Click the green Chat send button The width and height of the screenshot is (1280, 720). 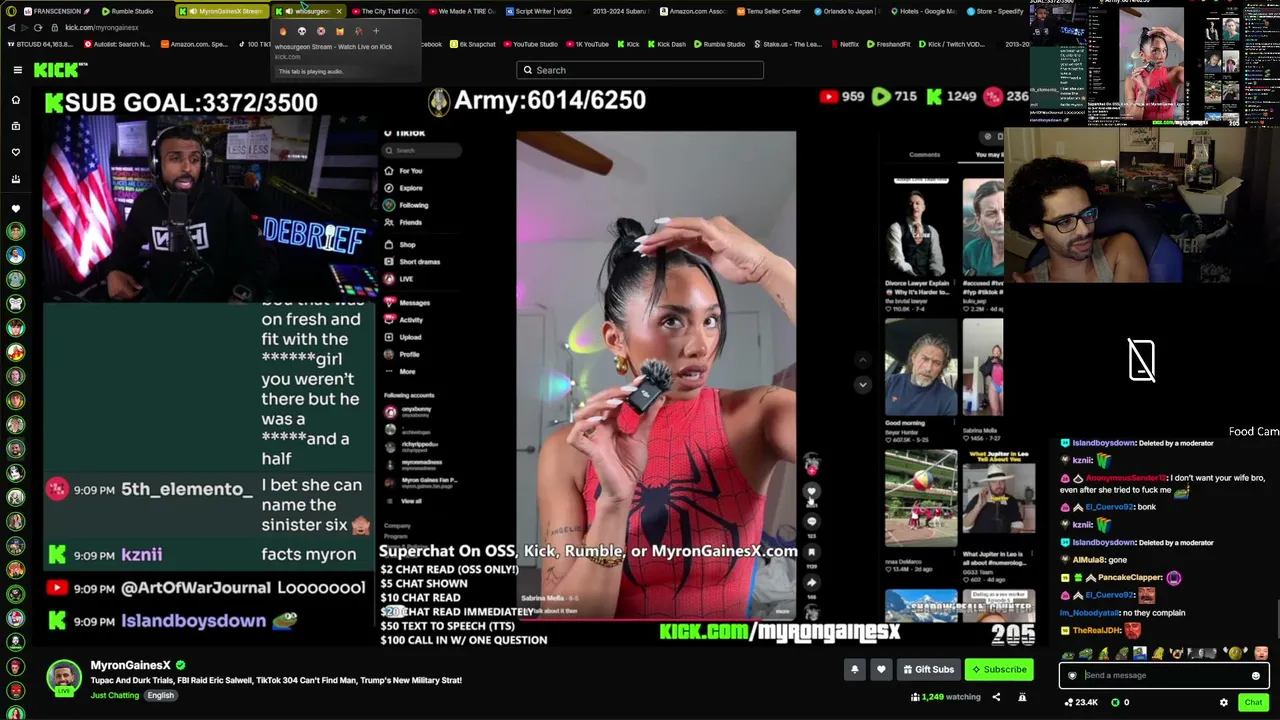(x=1253, y=702)
